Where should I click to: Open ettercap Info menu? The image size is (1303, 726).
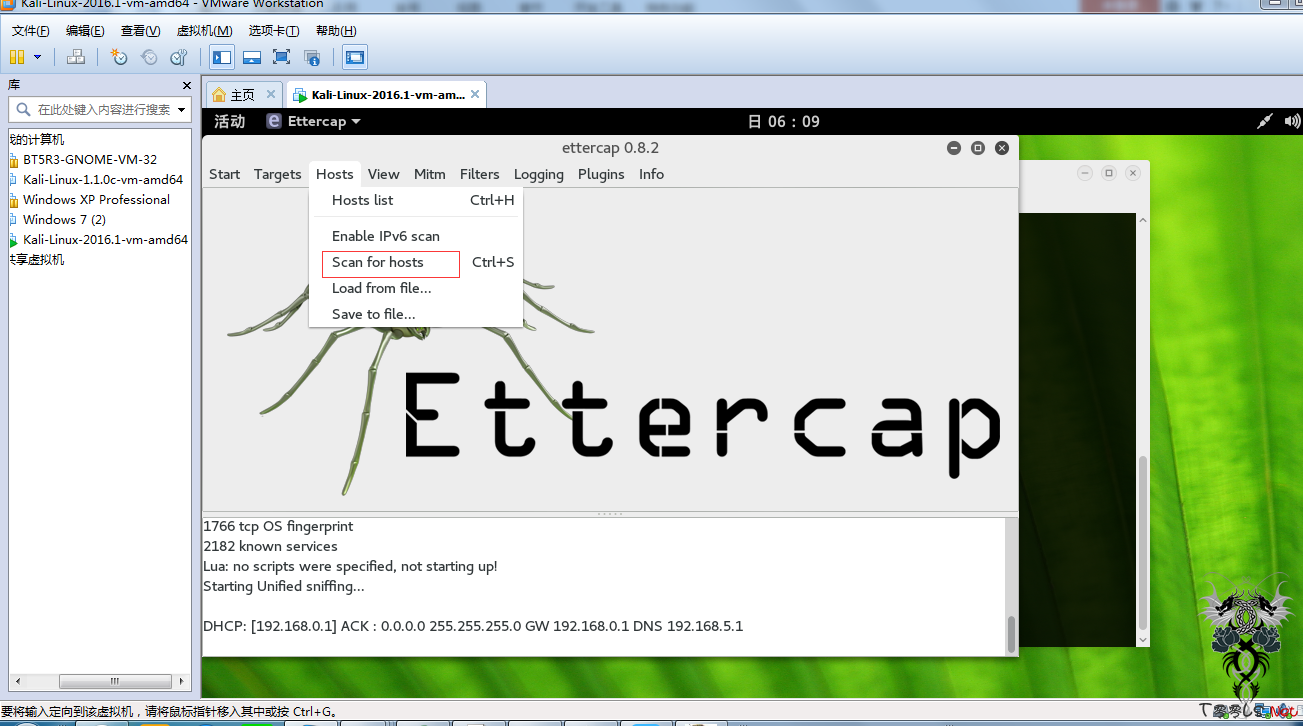pyautogui.click(x=651, y=174)
